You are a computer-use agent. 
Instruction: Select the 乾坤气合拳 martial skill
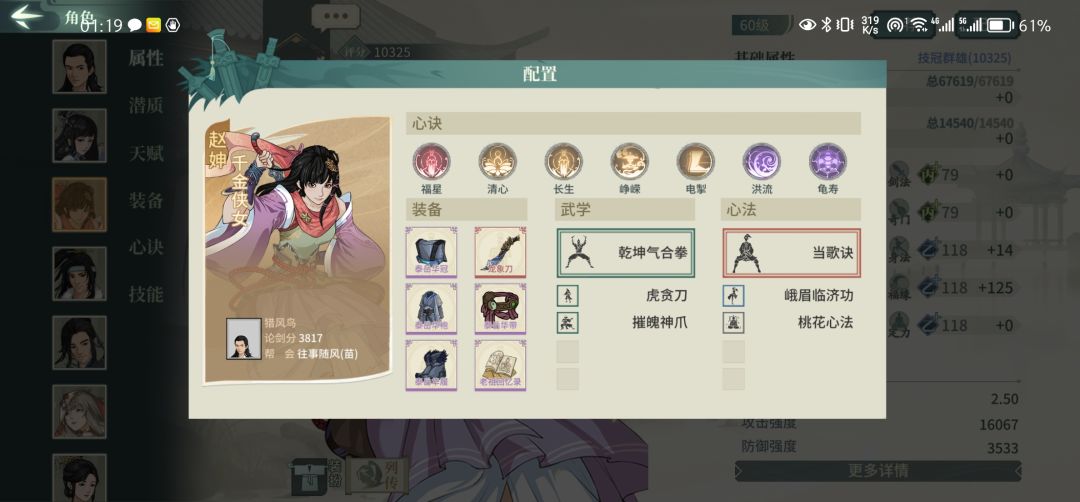pos(625,253)
